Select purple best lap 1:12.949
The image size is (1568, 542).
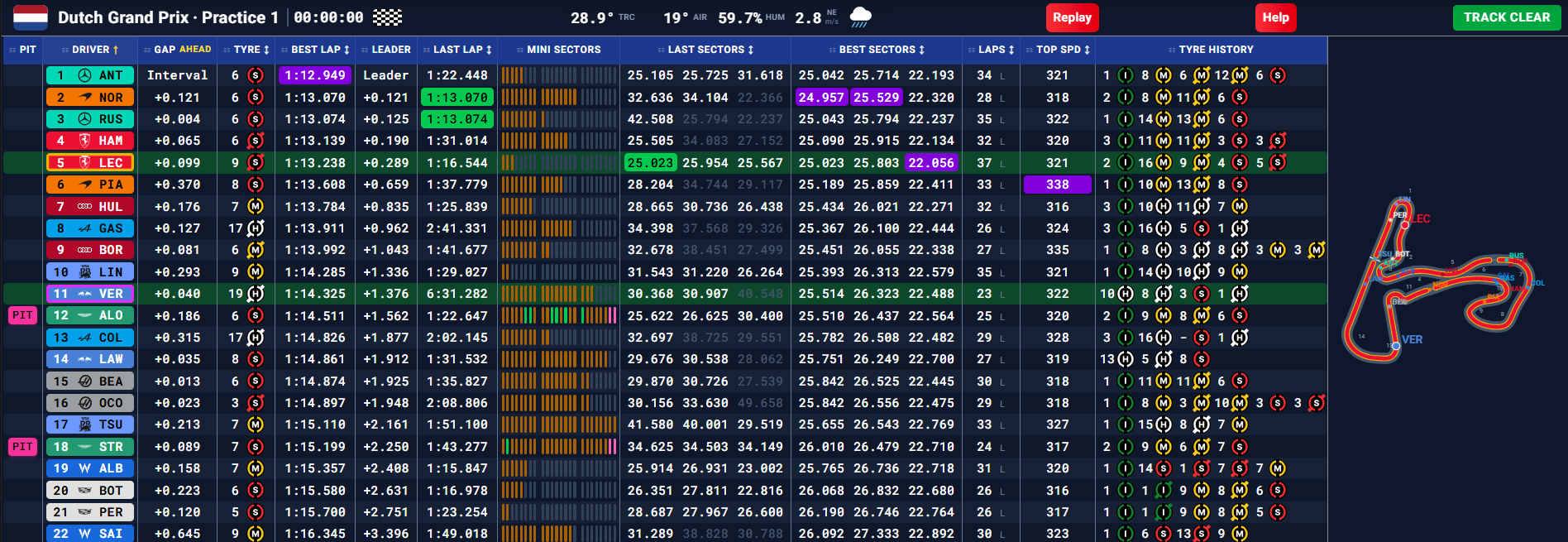[x=315, y=75]
